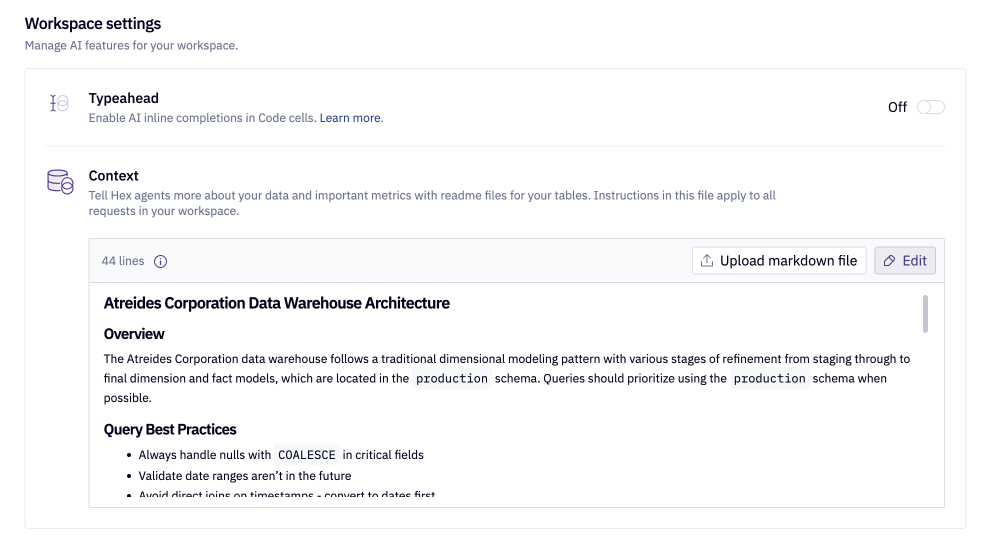Click the 44 lines label

122,261
